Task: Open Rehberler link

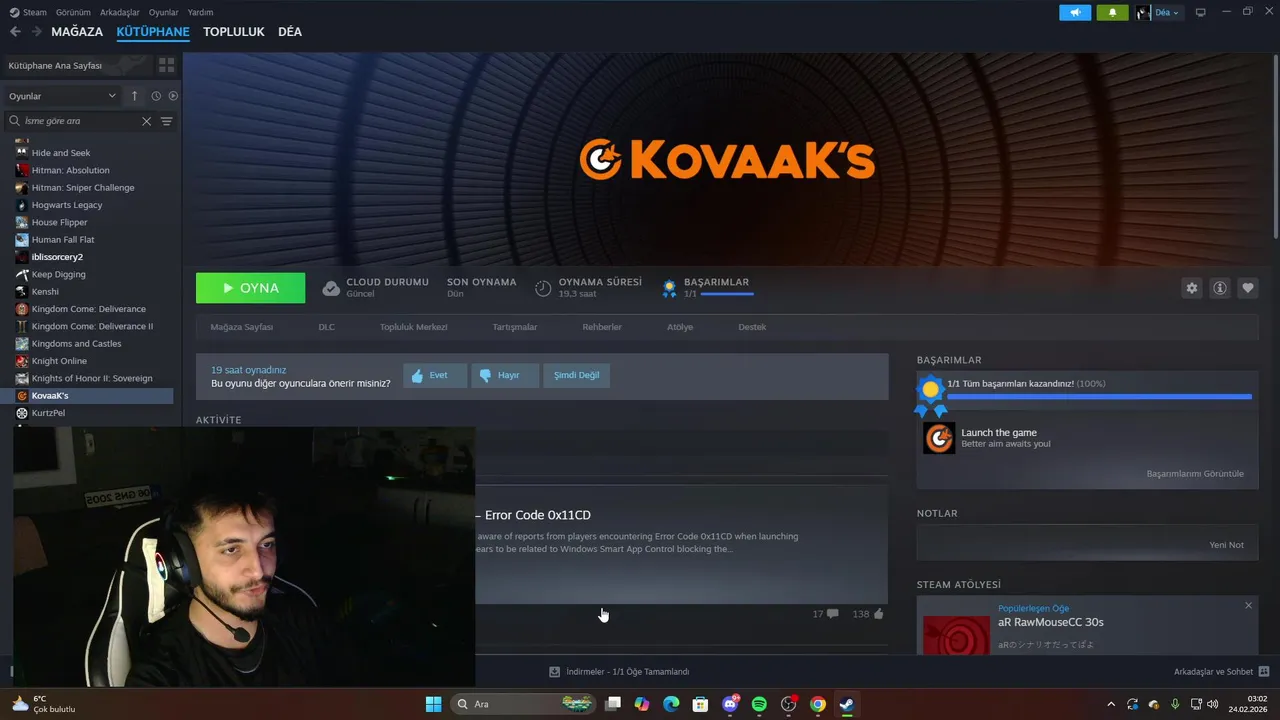Action: point(602,327)
